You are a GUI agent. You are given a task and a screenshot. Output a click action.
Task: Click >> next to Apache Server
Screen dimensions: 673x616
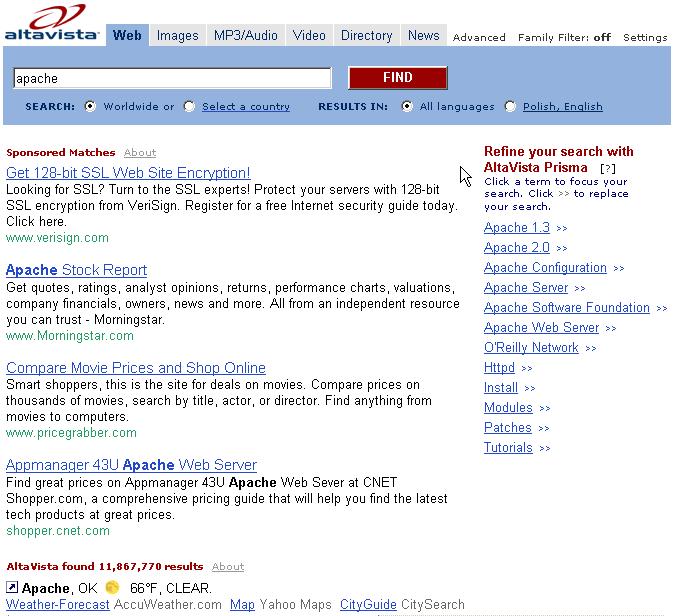point(580,288)
